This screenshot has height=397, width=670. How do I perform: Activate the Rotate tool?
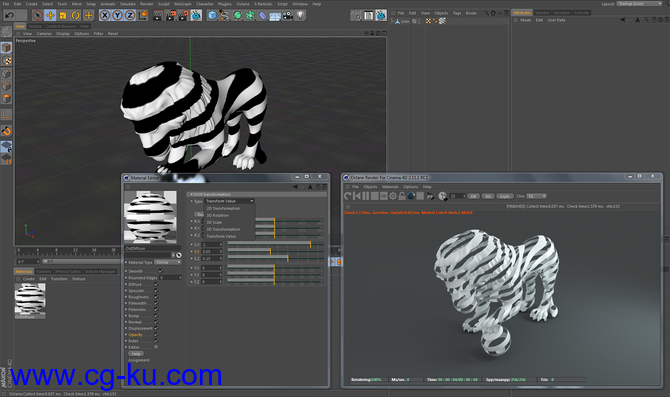(x=76, y=15)
